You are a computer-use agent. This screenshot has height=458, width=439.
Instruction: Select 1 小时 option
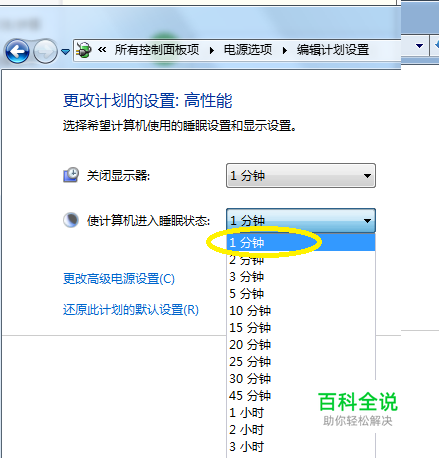point(301,413)
